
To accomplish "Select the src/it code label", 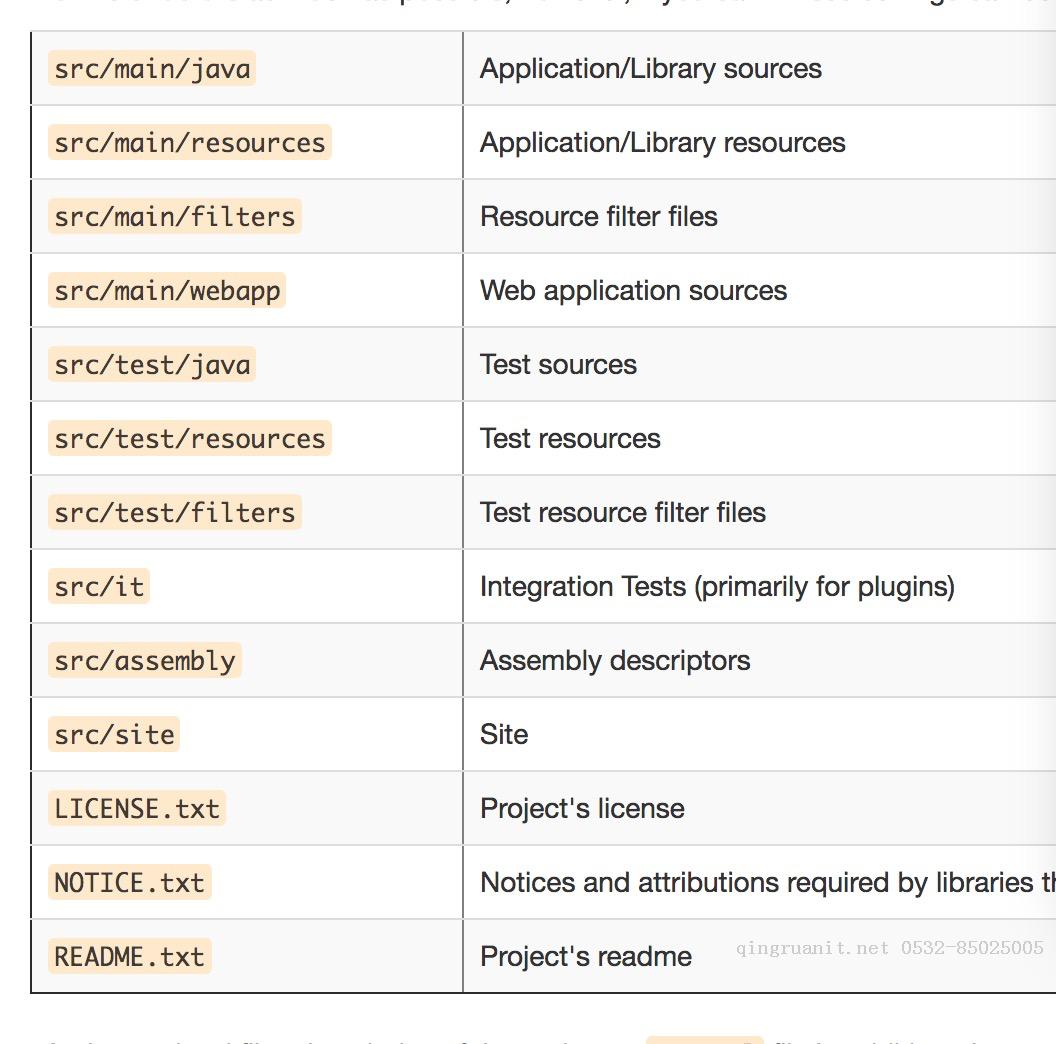I will [x=99, y=587].
